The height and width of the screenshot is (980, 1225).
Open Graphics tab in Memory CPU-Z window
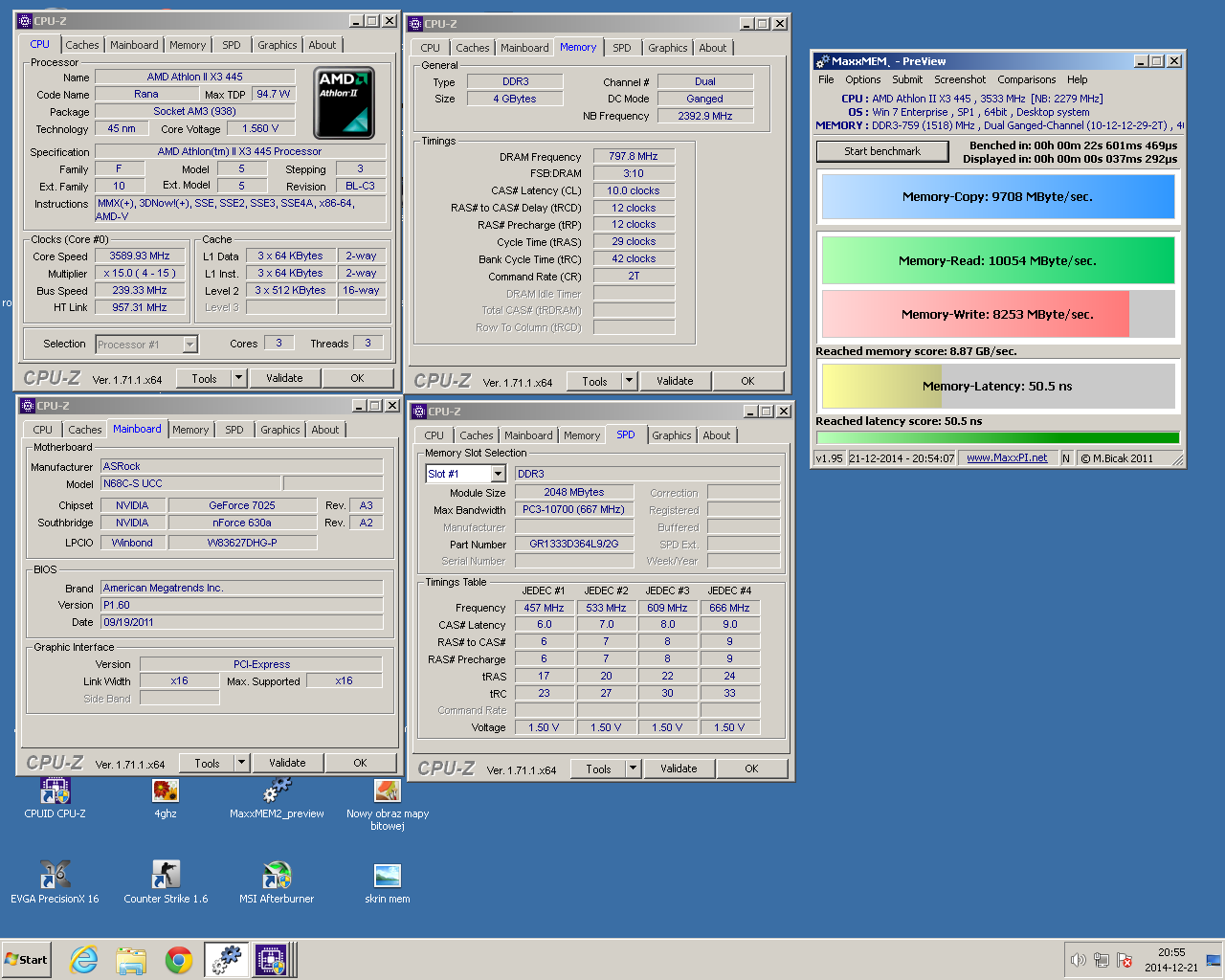(667, 48)
